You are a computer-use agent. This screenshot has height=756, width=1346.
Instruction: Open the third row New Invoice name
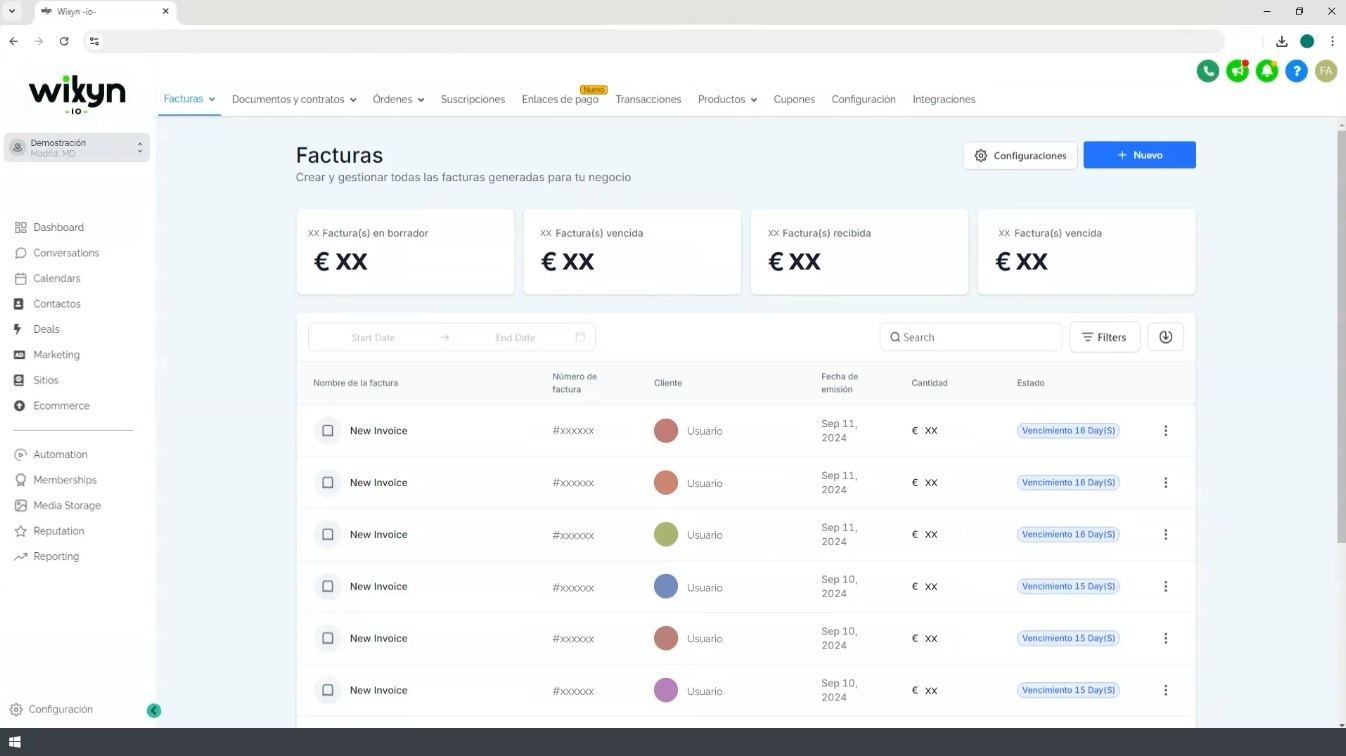pyautogui.click(x=378, y=535)
